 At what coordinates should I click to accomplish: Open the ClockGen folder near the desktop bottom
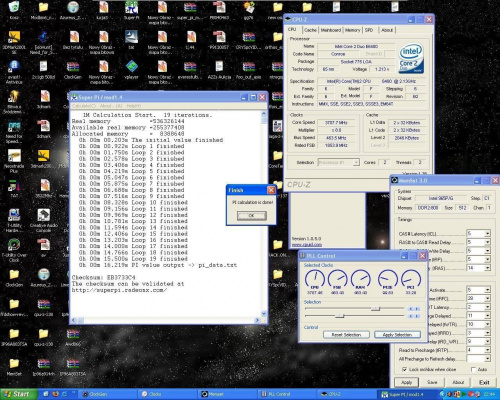(x=14, y=278)
